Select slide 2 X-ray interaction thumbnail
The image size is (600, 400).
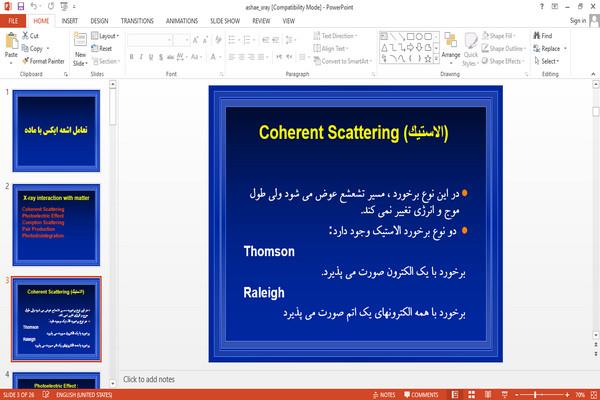click(x=56, y=225)
